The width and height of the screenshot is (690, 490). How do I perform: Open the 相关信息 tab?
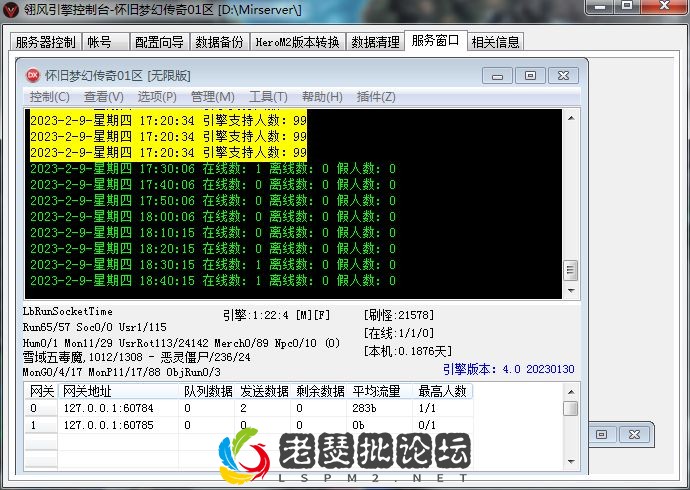[495, 42]
